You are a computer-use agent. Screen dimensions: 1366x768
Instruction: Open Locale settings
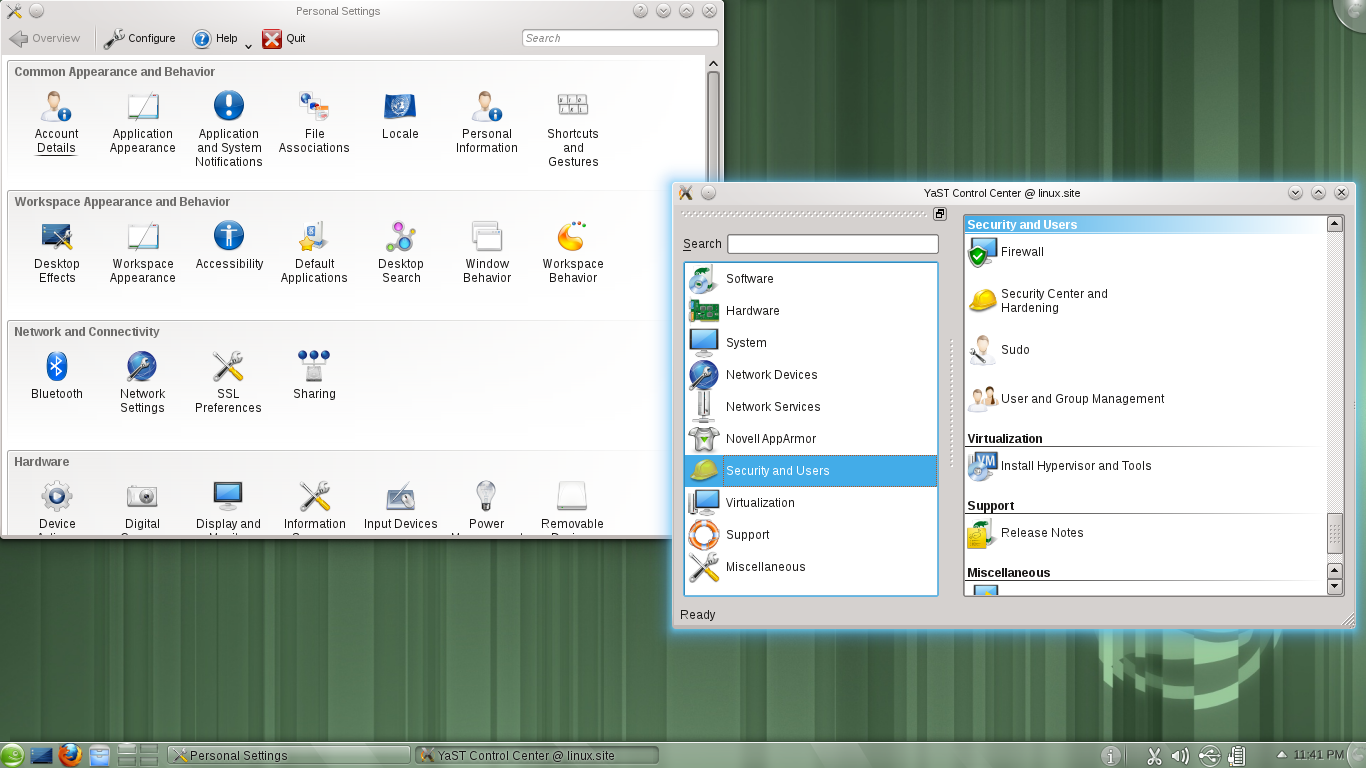tap(400, 115)
